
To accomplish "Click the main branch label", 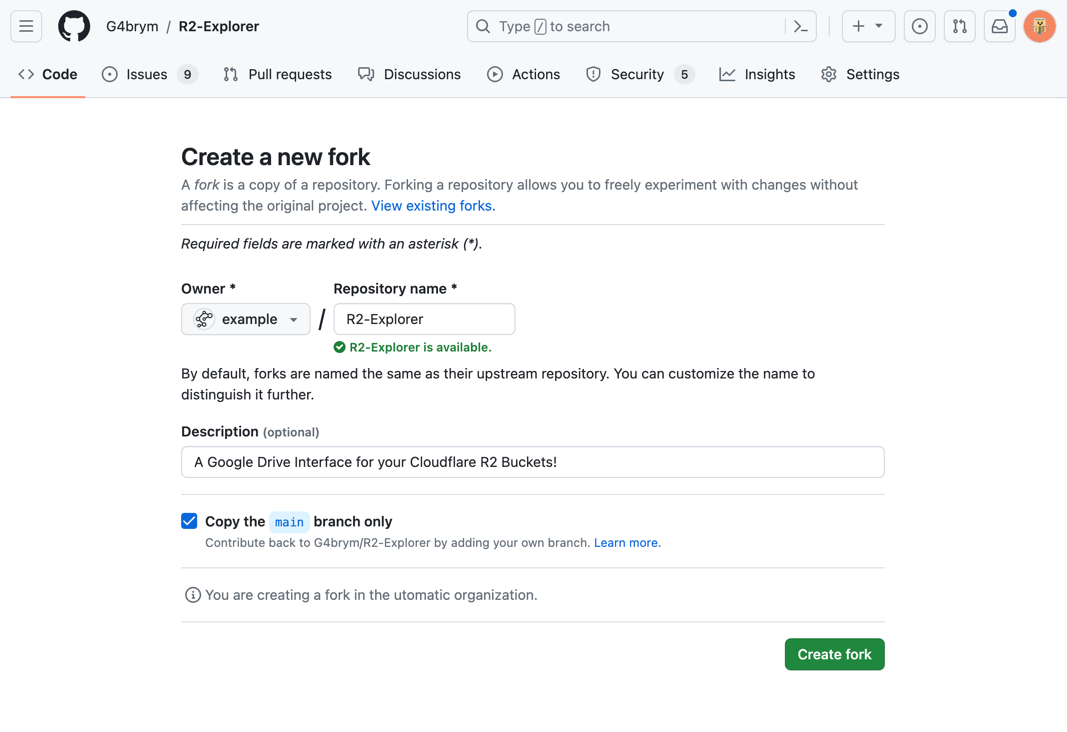I will (289, 522).
